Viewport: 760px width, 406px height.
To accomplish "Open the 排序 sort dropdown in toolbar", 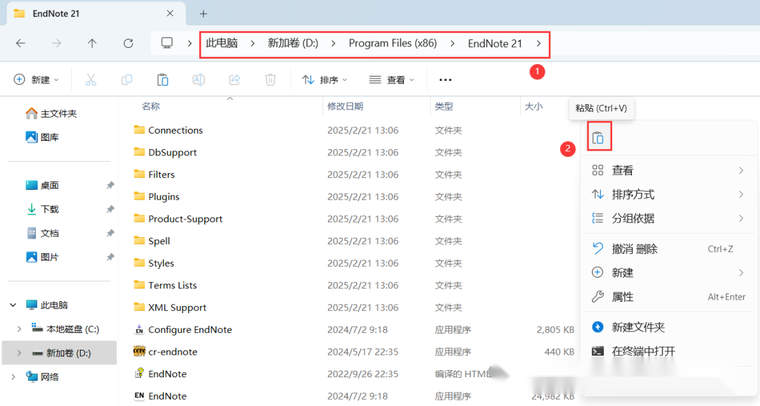I will point(325,80).
